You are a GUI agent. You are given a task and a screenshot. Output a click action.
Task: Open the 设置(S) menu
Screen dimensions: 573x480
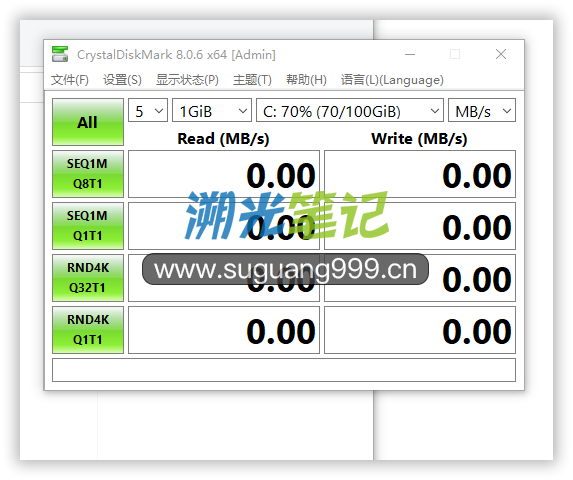pyautogui.click(x=122, y=80)
